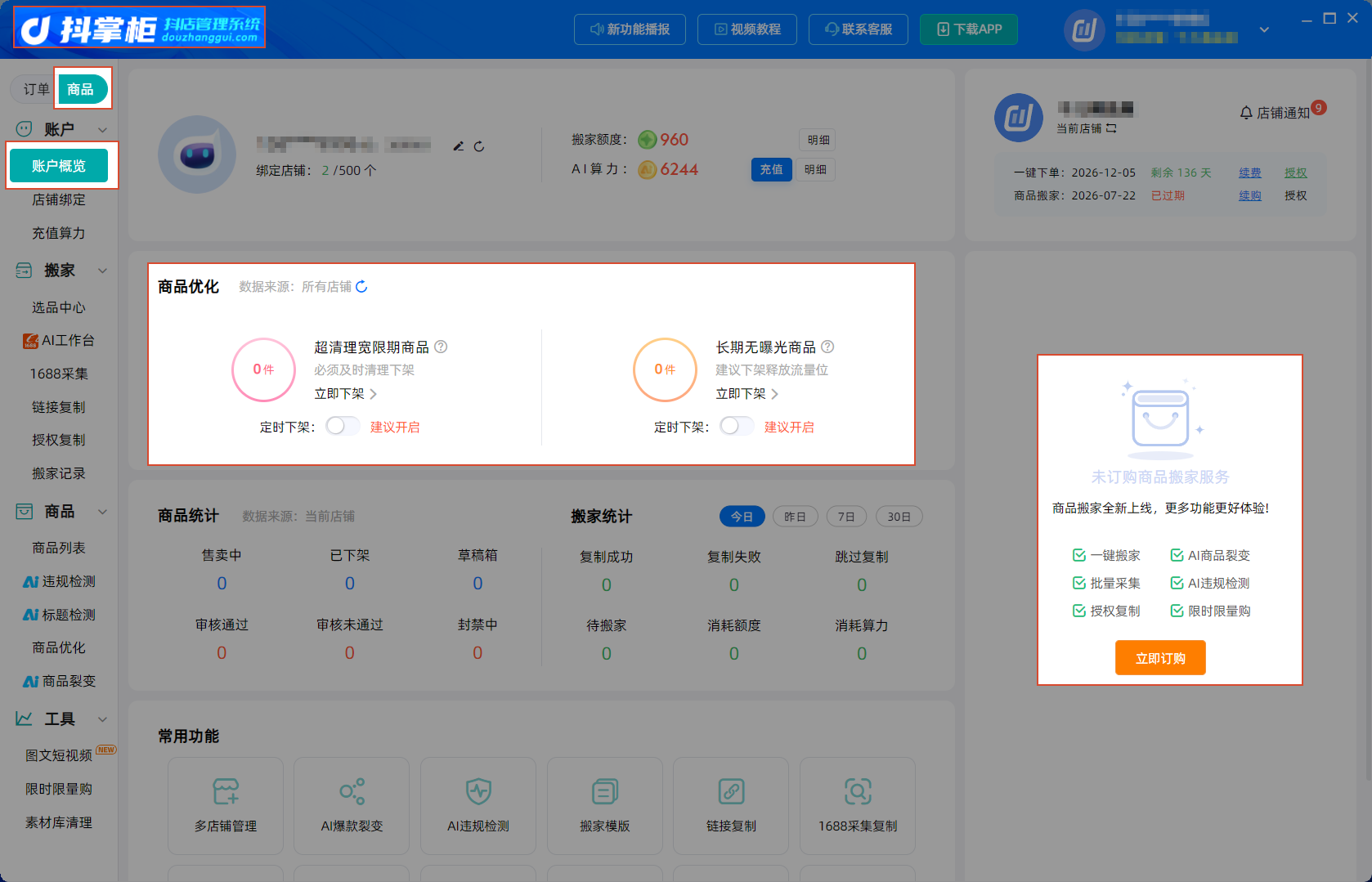Select the 30日 range

tap(899, 517)
